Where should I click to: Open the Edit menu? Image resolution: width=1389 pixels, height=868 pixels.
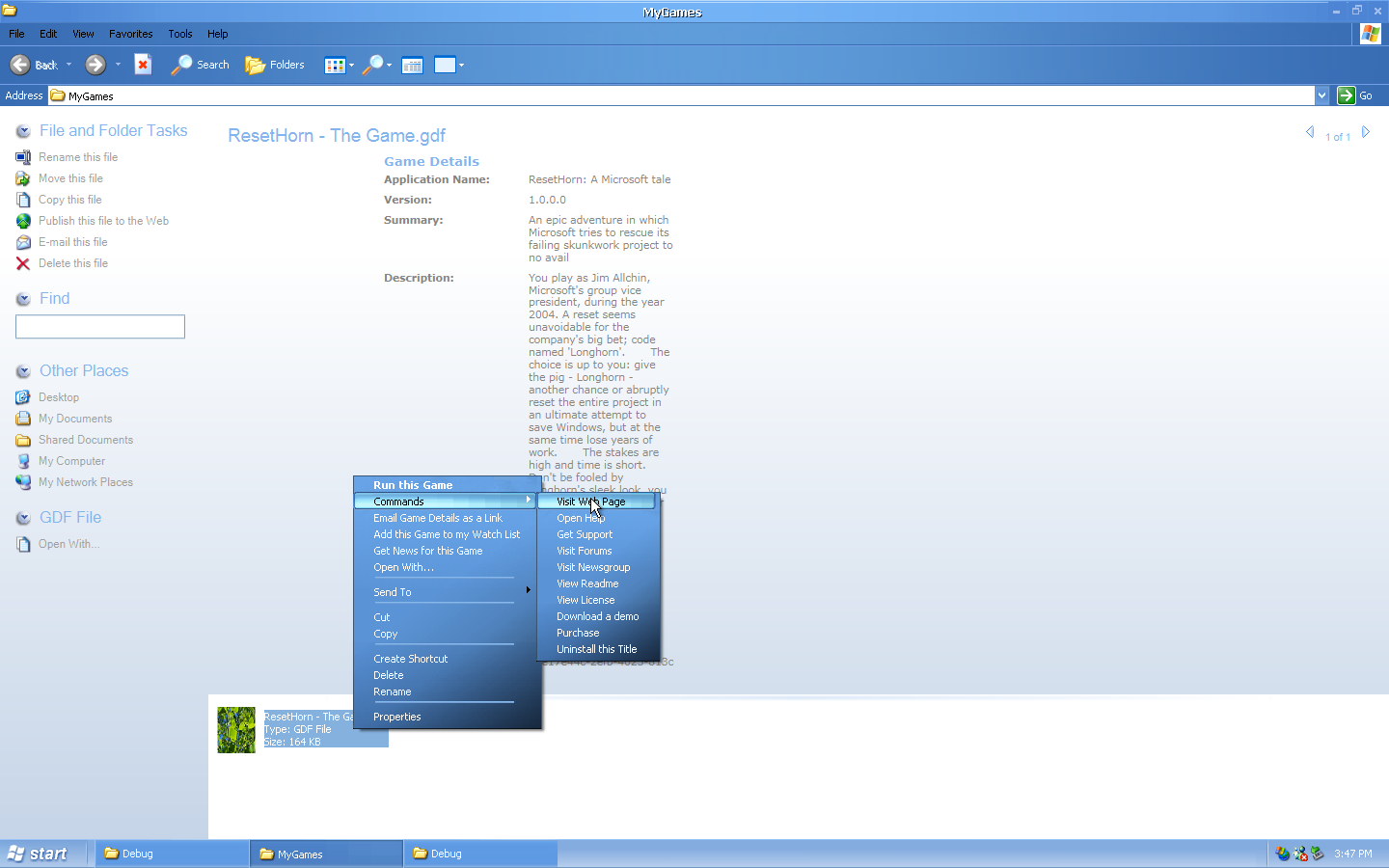pos(48,34)
